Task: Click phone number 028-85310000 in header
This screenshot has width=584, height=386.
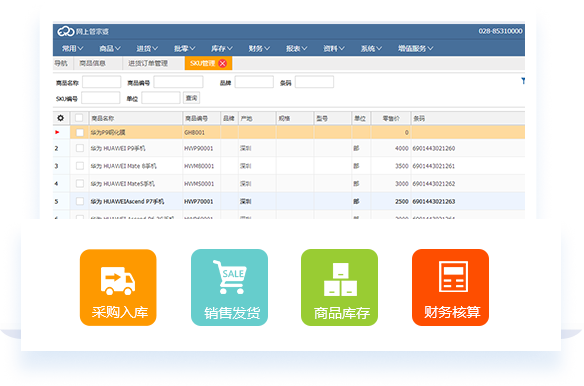Action: 500,31
